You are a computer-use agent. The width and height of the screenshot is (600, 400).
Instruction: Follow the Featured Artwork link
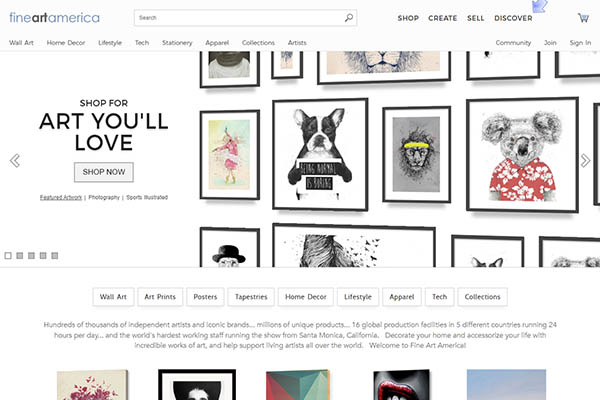(x=61, y=197)
